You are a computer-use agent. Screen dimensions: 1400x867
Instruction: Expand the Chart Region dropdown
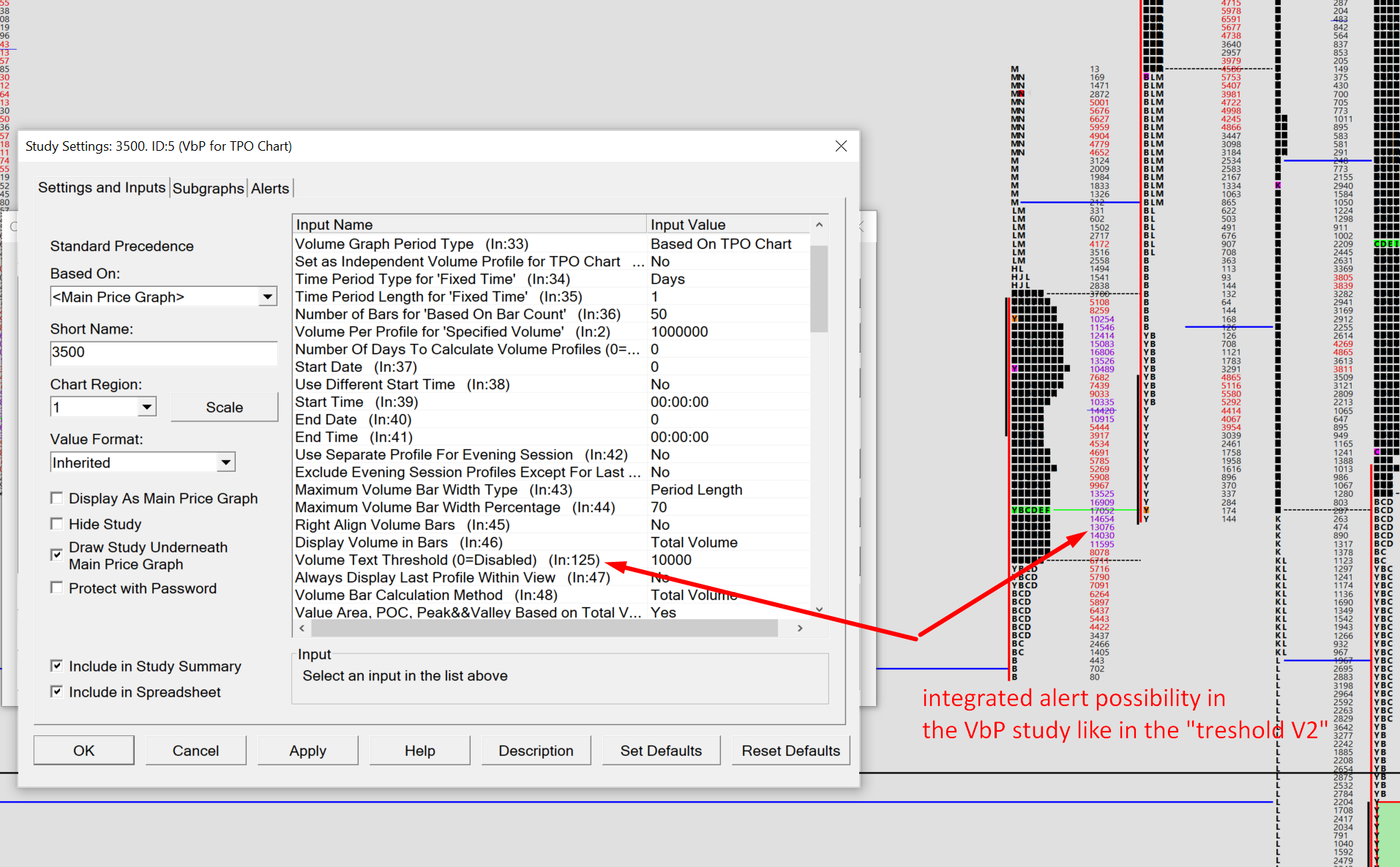point(147,408)
